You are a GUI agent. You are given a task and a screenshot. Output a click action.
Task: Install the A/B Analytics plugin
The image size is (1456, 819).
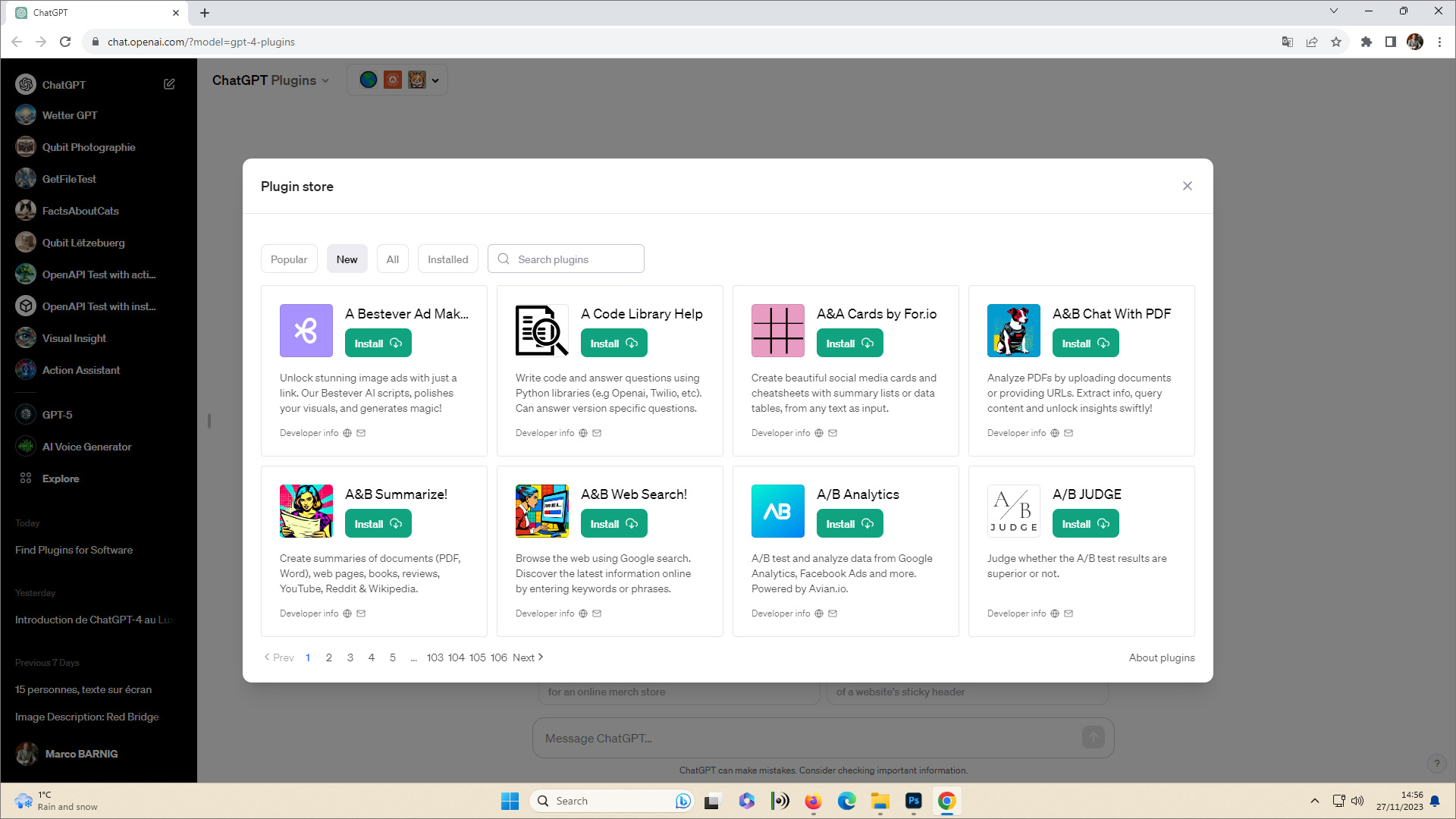(850, 524)
